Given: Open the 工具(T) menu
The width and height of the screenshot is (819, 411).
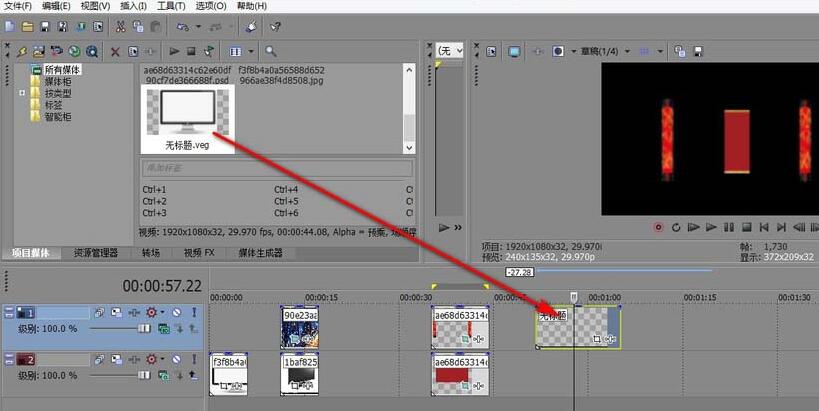Looking at the screenshot, I should point(171,6).
